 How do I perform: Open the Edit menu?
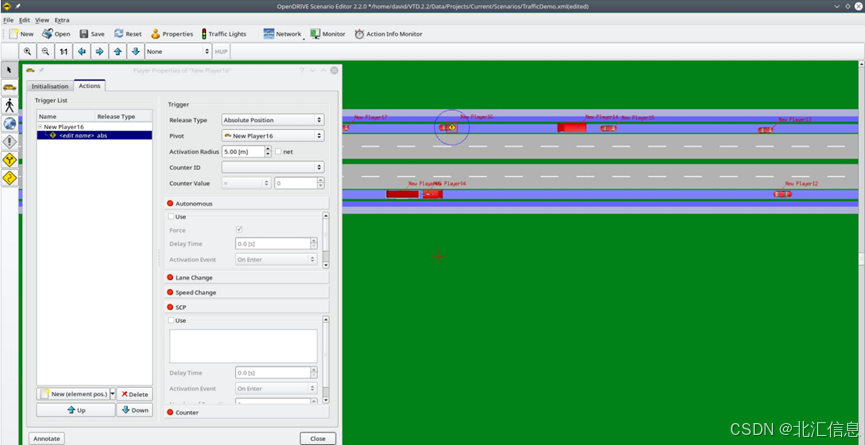point(25,20)
